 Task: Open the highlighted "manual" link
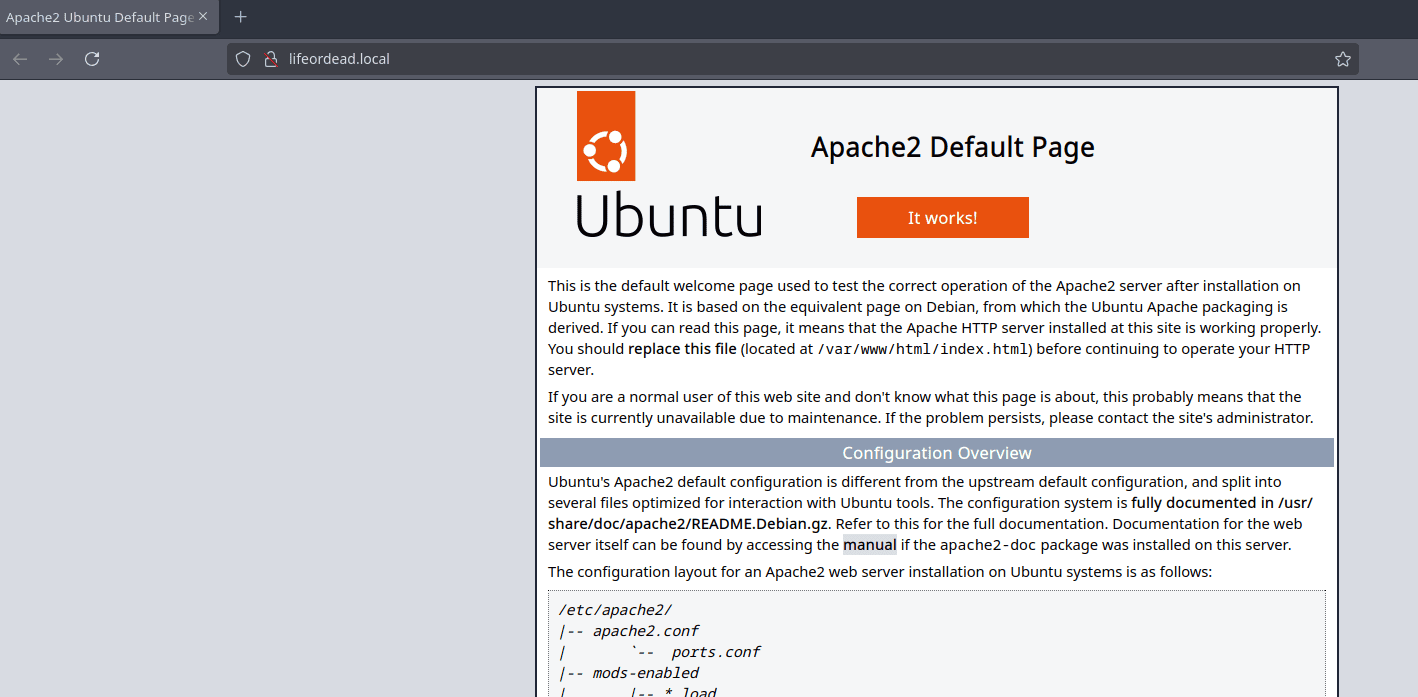pos(869,545)
